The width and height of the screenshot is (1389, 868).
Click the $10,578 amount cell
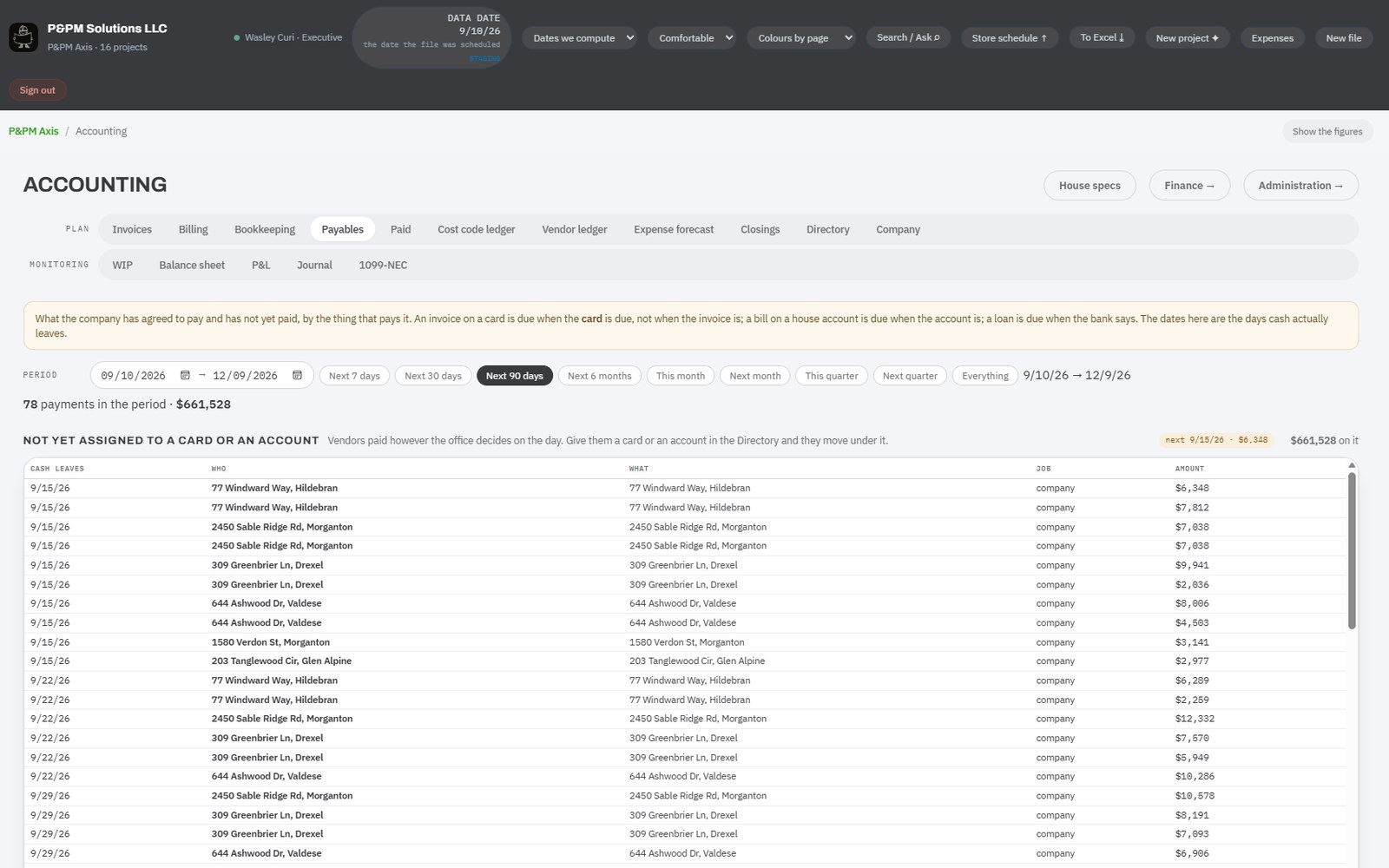tap(1195, 796)
